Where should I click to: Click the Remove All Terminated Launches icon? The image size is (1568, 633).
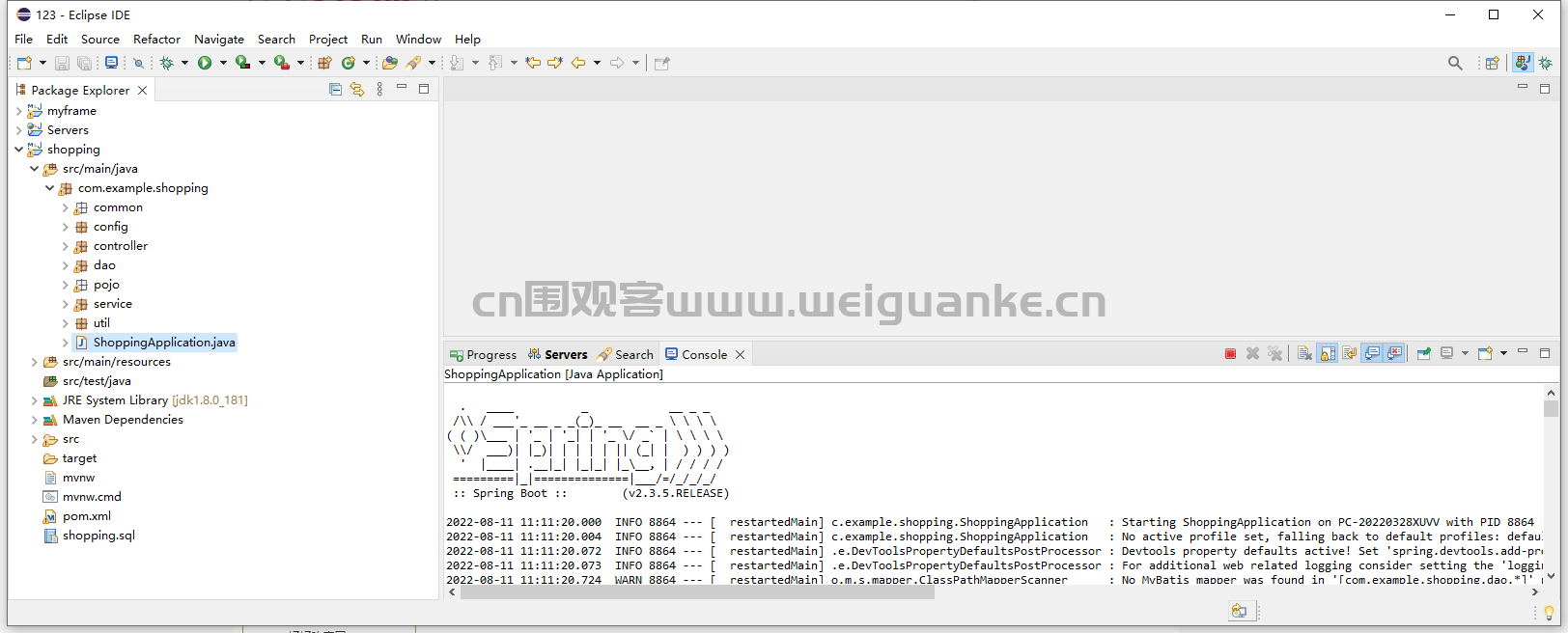coord(1275,354)
